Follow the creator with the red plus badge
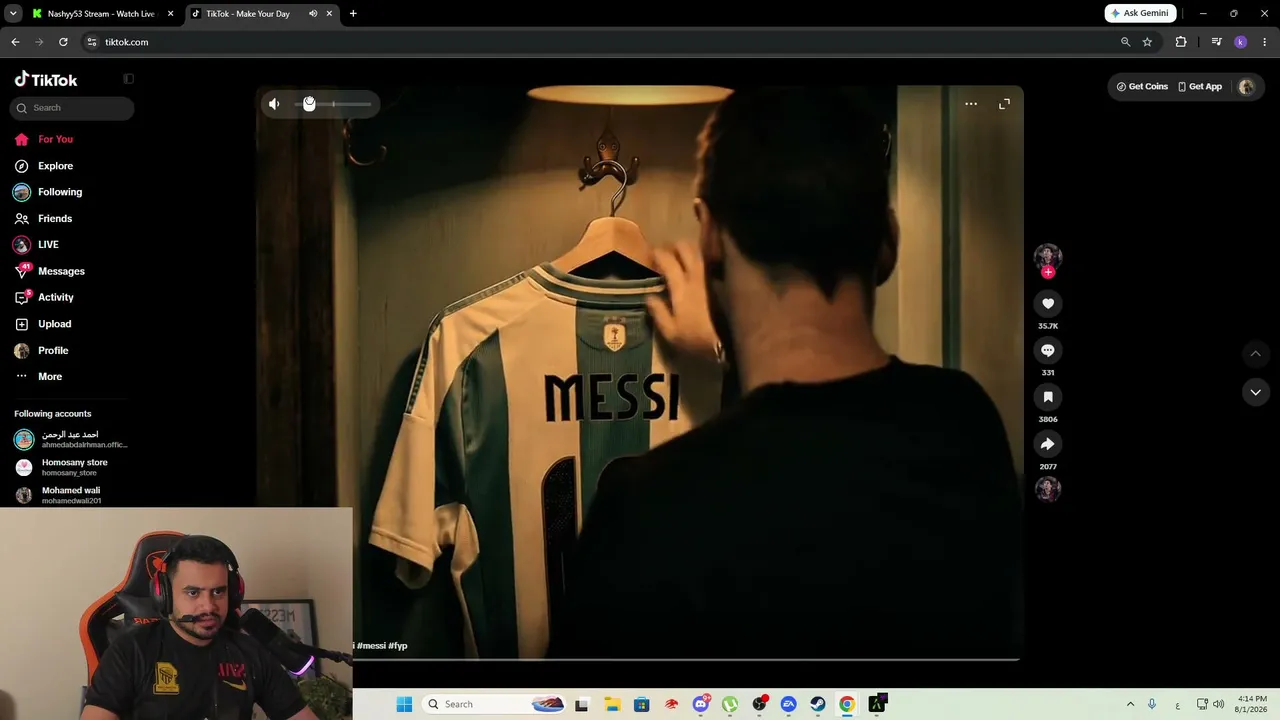The width and height of the screenshot is (1280, 720). (1048, 272)
